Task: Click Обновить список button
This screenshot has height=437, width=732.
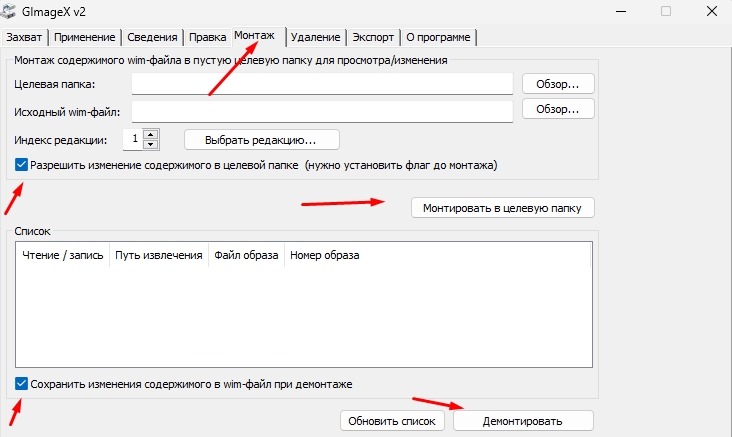Action: tap(392, 421)
